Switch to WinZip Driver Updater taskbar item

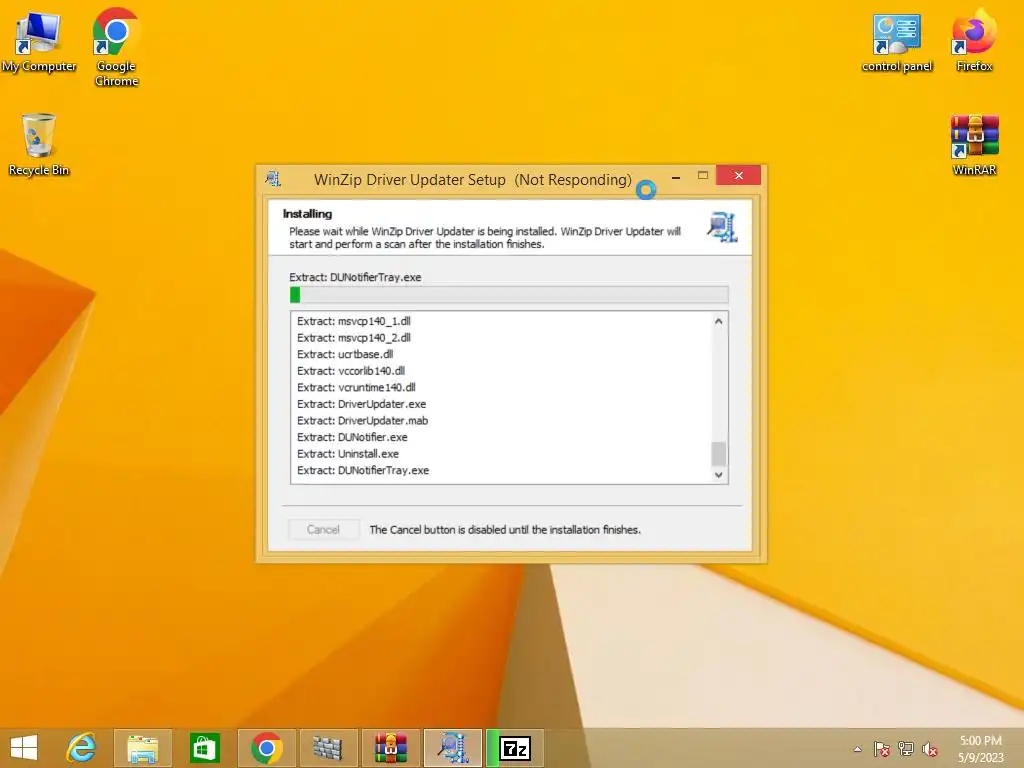(x=453, y=748)
